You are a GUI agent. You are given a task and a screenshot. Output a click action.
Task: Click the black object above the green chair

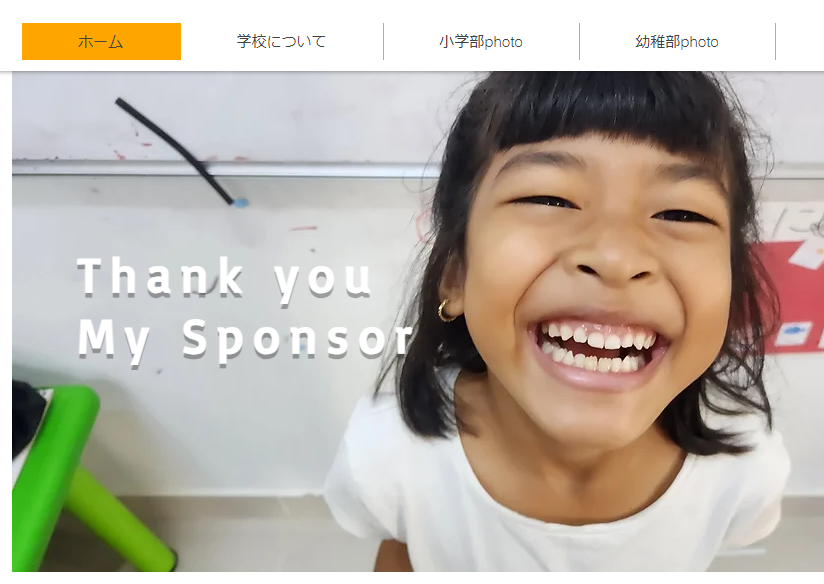pyautogui.click(x=26, y=415)
